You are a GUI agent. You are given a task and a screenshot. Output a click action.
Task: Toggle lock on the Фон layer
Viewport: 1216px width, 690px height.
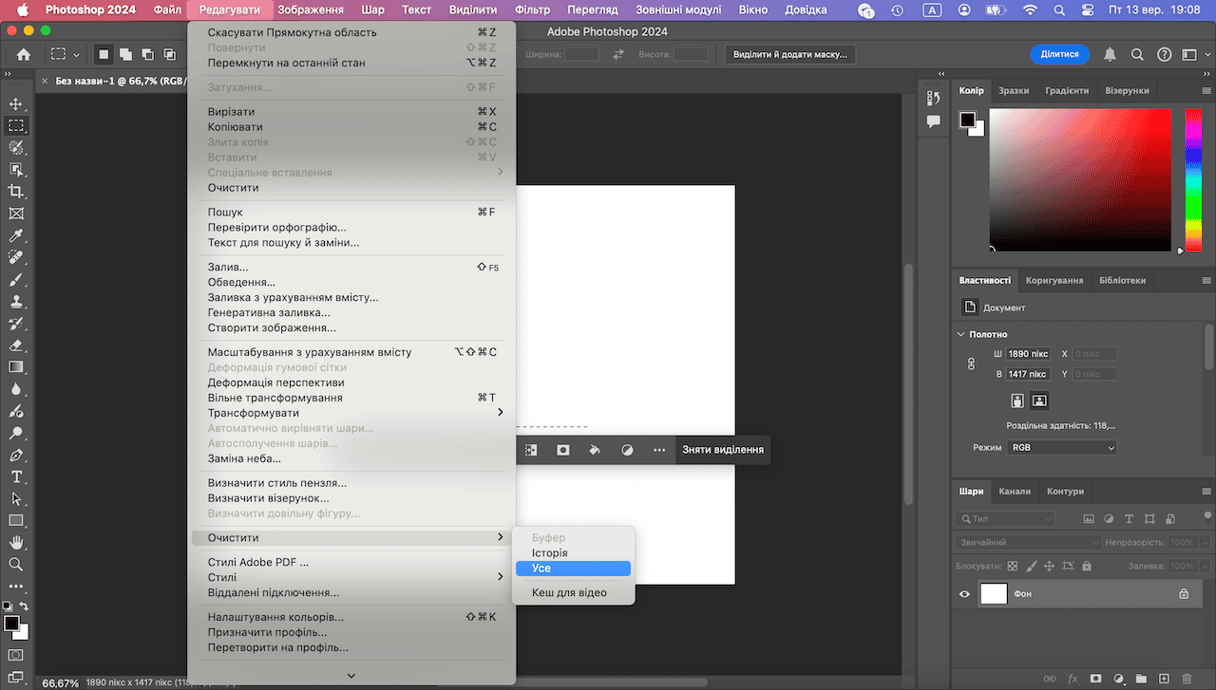[x=1184, y=594]
